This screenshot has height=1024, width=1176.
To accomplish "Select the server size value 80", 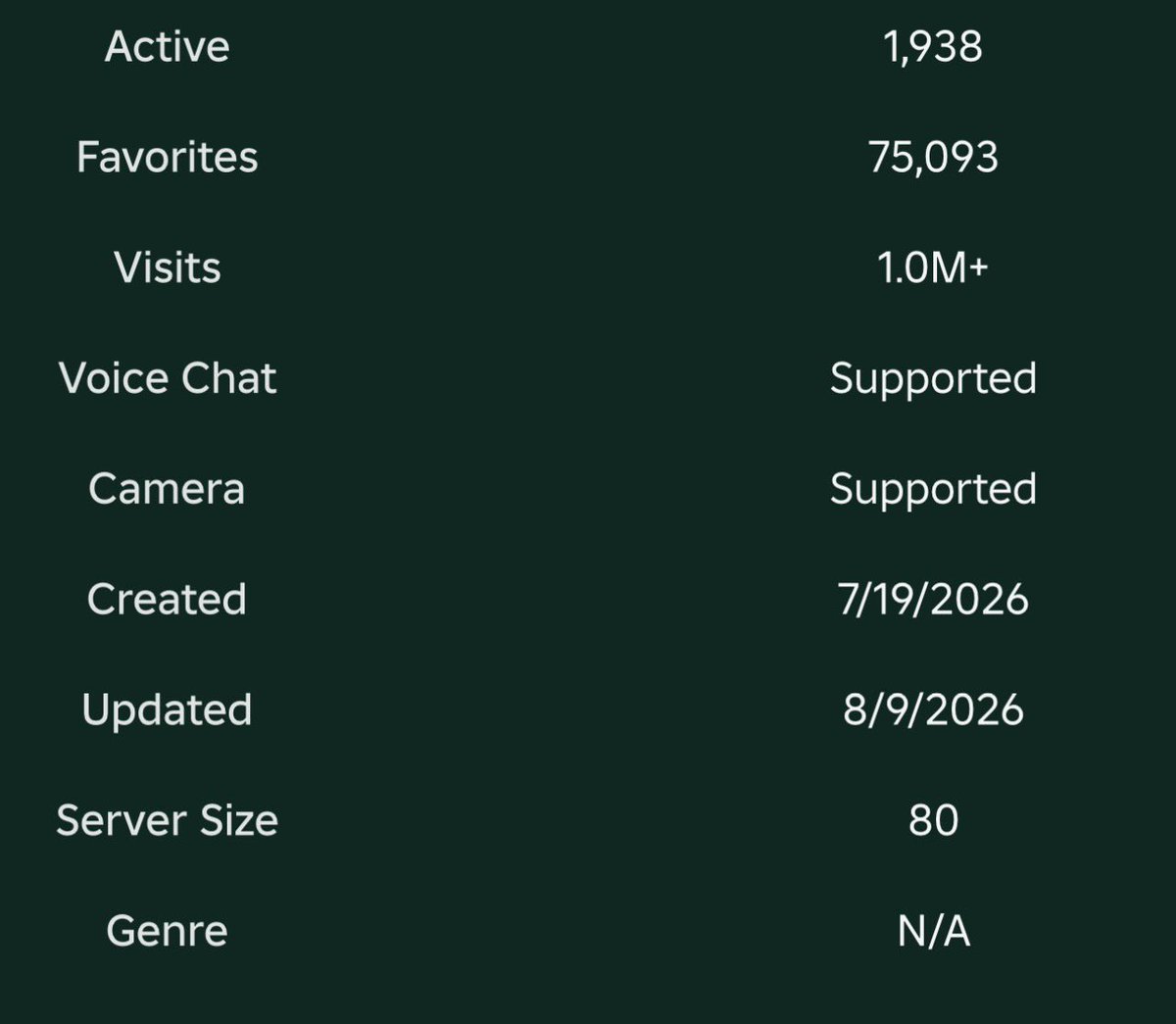I will coord(933,820).
